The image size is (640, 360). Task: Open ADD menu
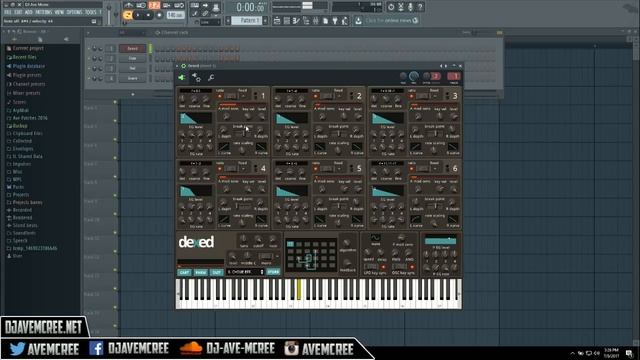pyautogui.click(x=29, y=12)
